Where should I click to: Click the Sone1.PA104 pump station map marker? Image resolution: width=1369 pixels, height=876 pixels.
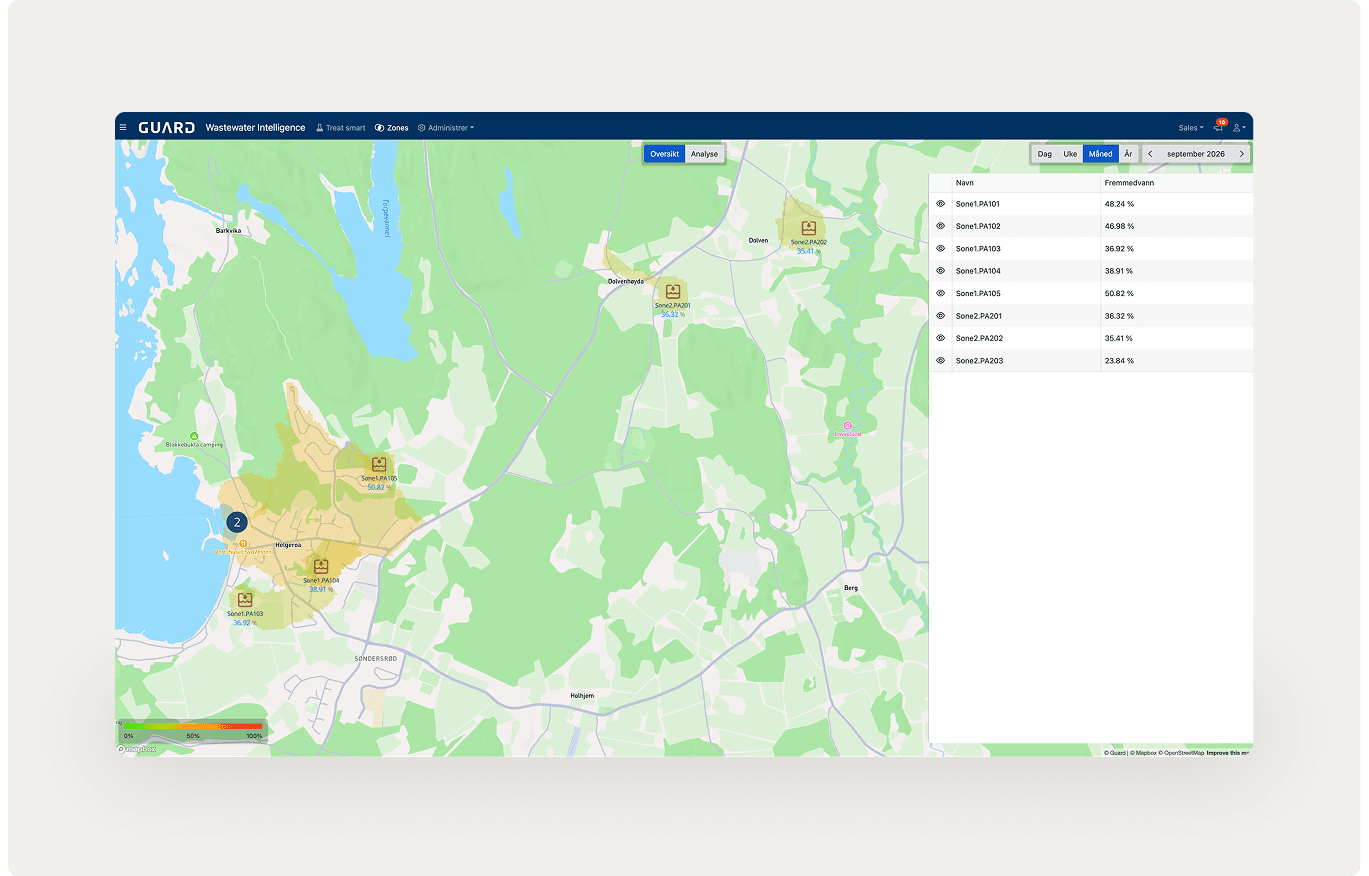click(321, 566)
